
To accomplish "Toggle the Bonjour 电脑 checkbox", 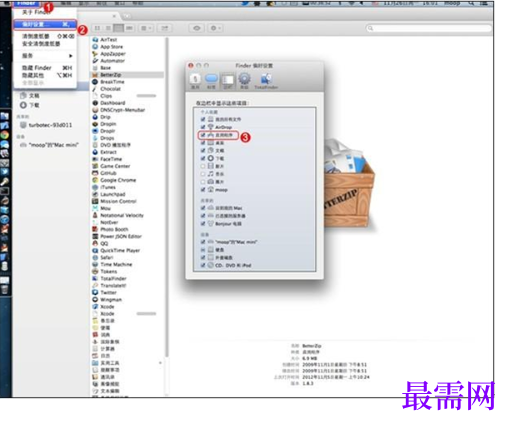I will point(203,224).
